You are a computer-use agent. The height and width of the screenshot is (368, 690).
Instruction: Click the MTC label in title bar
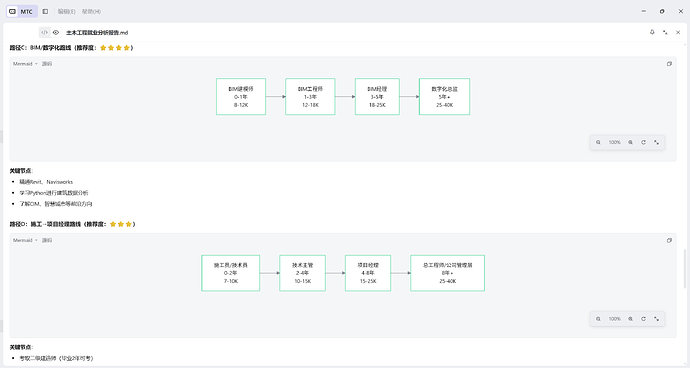tap(26, 11)
